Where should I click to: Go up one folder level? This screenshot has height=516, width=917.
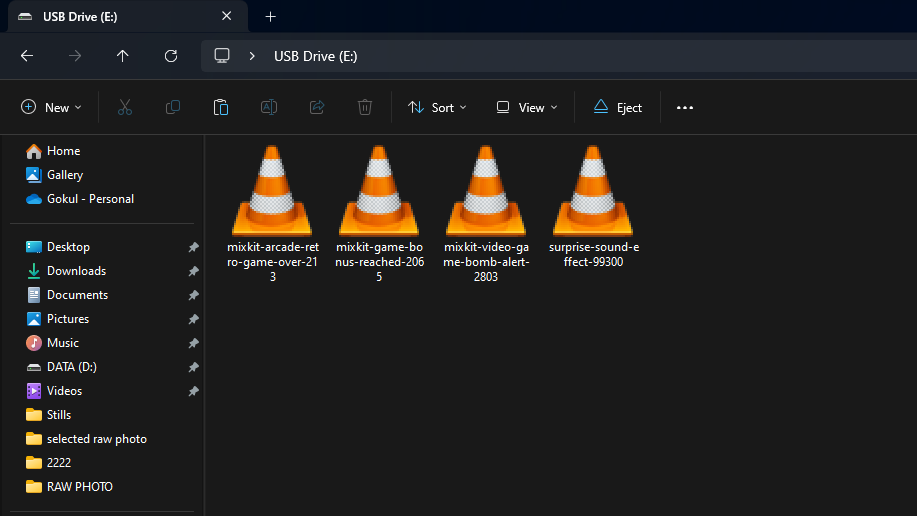click(x=122, y=56)
